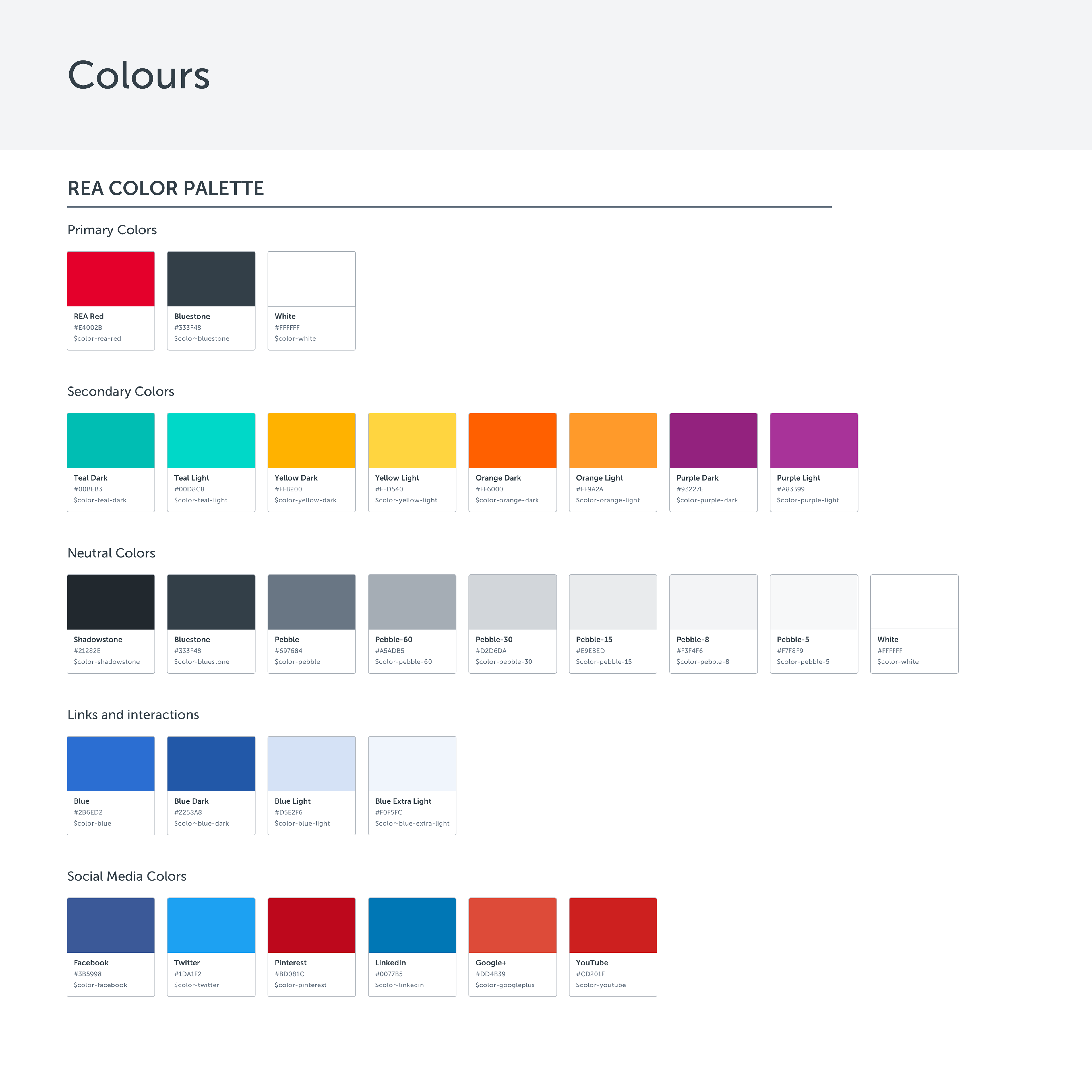Click the Twitter blue swatch
The width and height of the screenshot is (1092, 1092).
click(x=211, y=925)
